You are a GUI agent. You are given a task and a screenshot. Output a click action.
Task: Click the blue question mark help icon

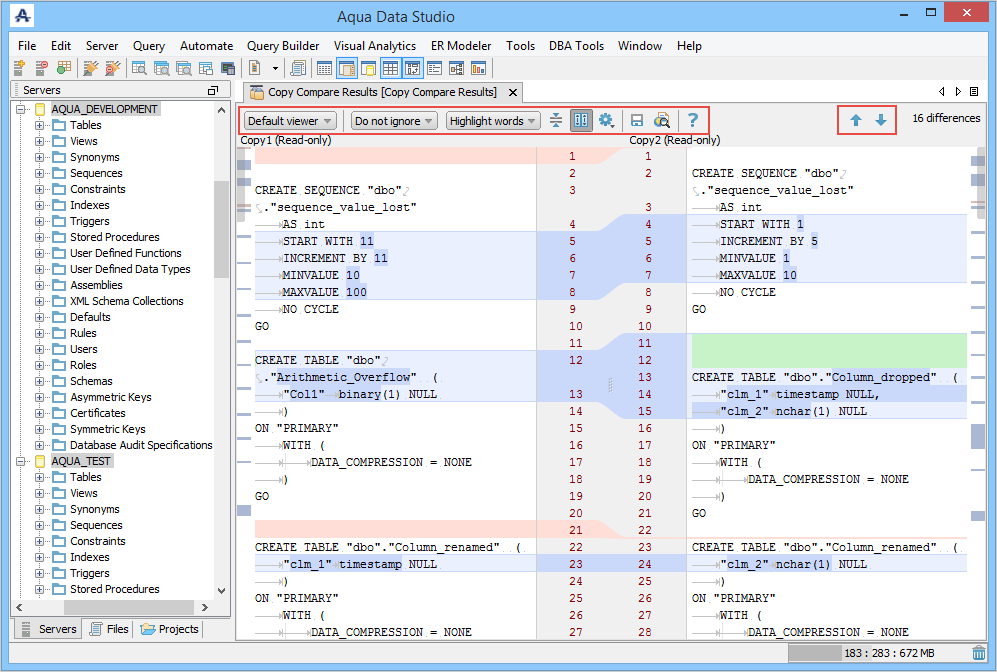[x=691, y=121]
